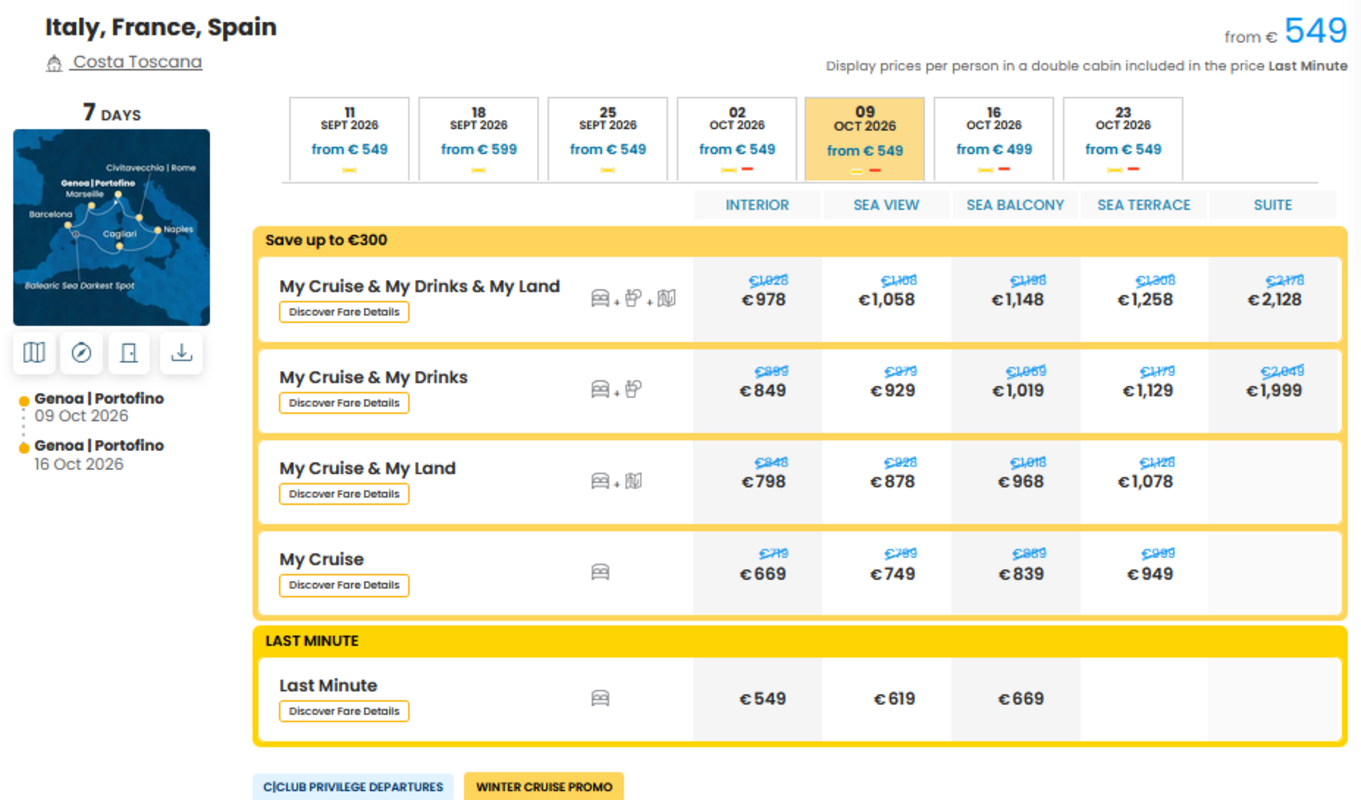Image resolution: width=1361 pixels, height=800 pixels.
Task: Choose €619 Last Minute Sea View price
Action: [894, 699]
